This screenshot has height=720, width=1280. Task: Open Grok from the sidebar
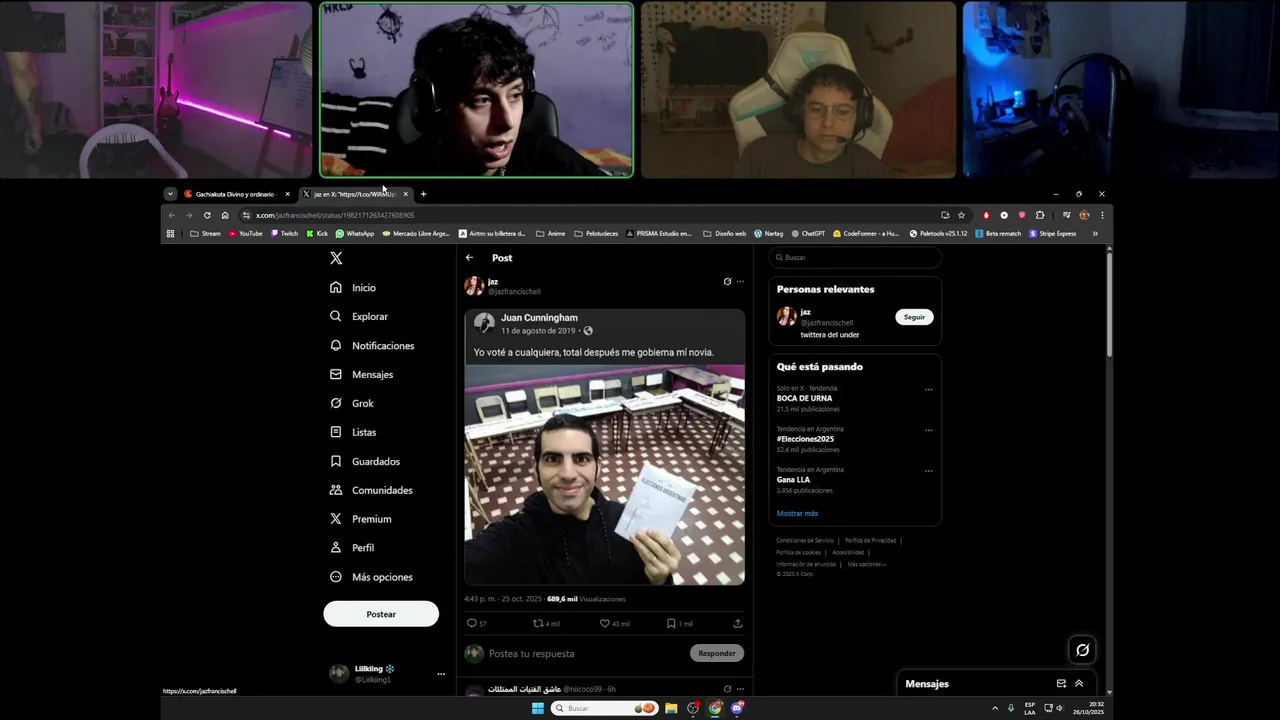pyautogui.click(x=351, y=404)
